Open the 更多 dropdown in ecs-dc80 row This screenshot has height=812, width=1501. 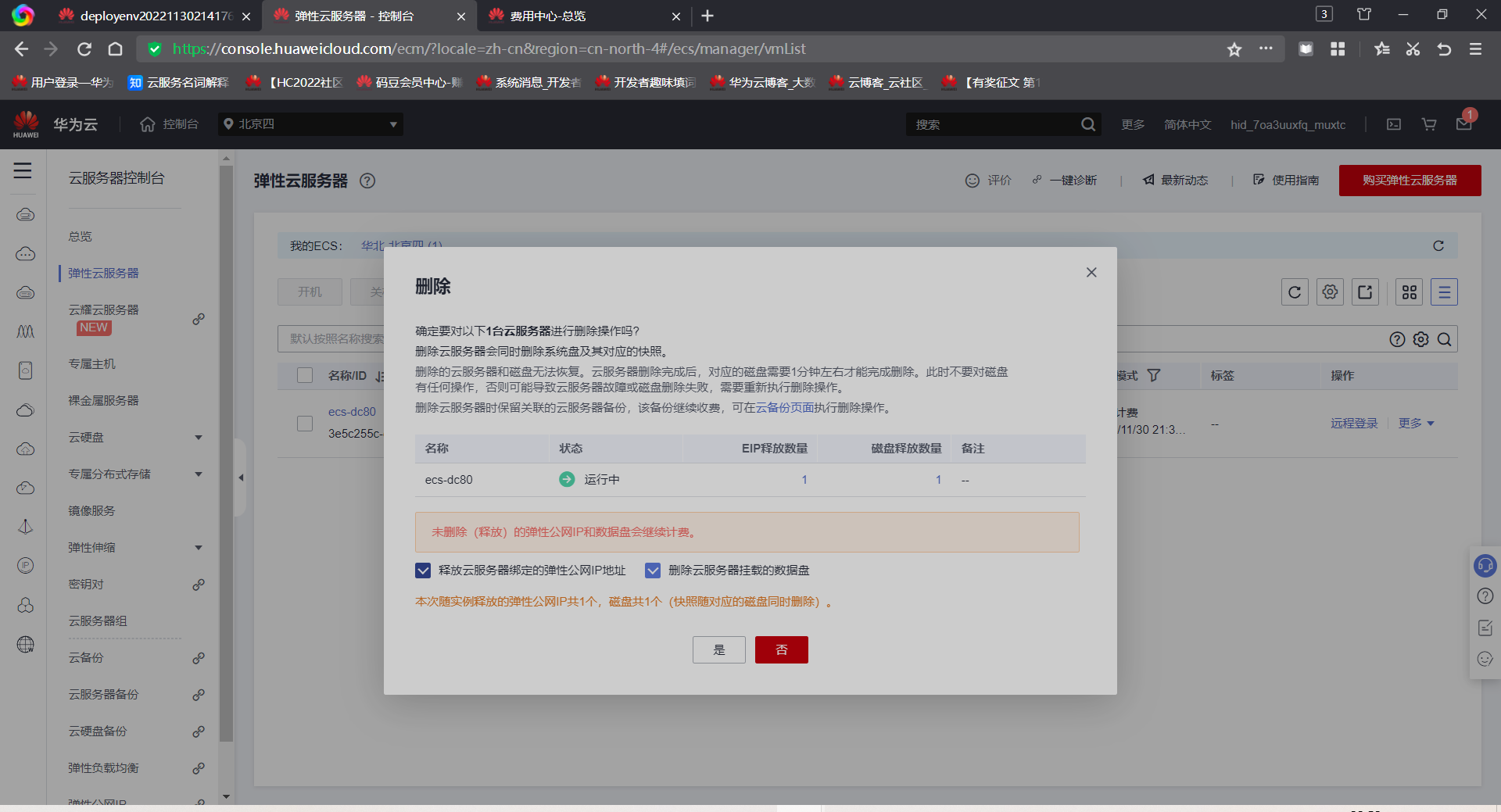(x=1416, y=424)
